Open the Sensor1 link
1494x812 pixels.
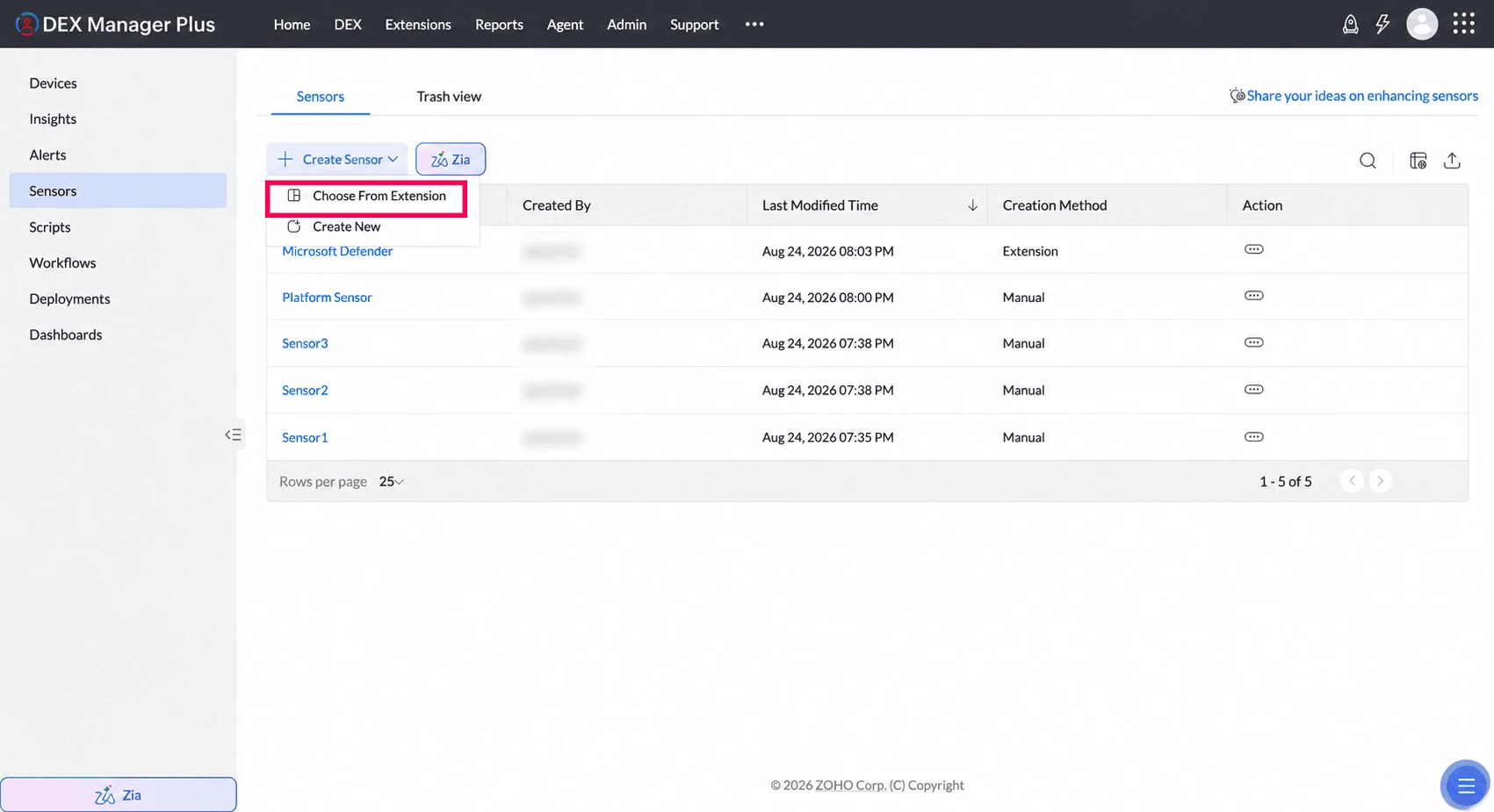tap(305, 437)
